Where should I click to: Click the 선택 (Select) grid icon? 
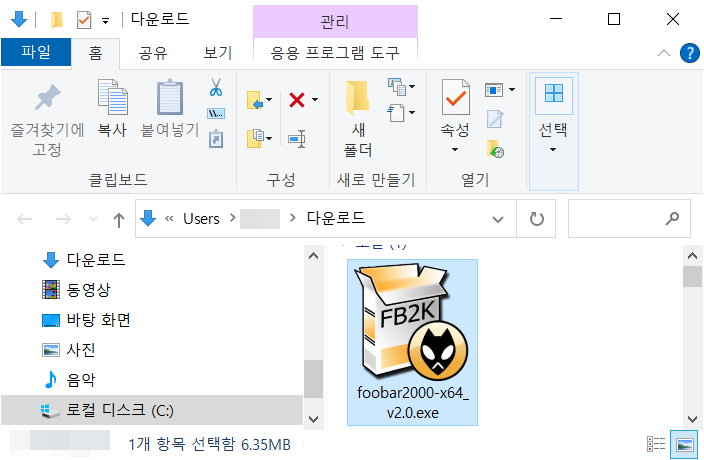tap(554, 94)
